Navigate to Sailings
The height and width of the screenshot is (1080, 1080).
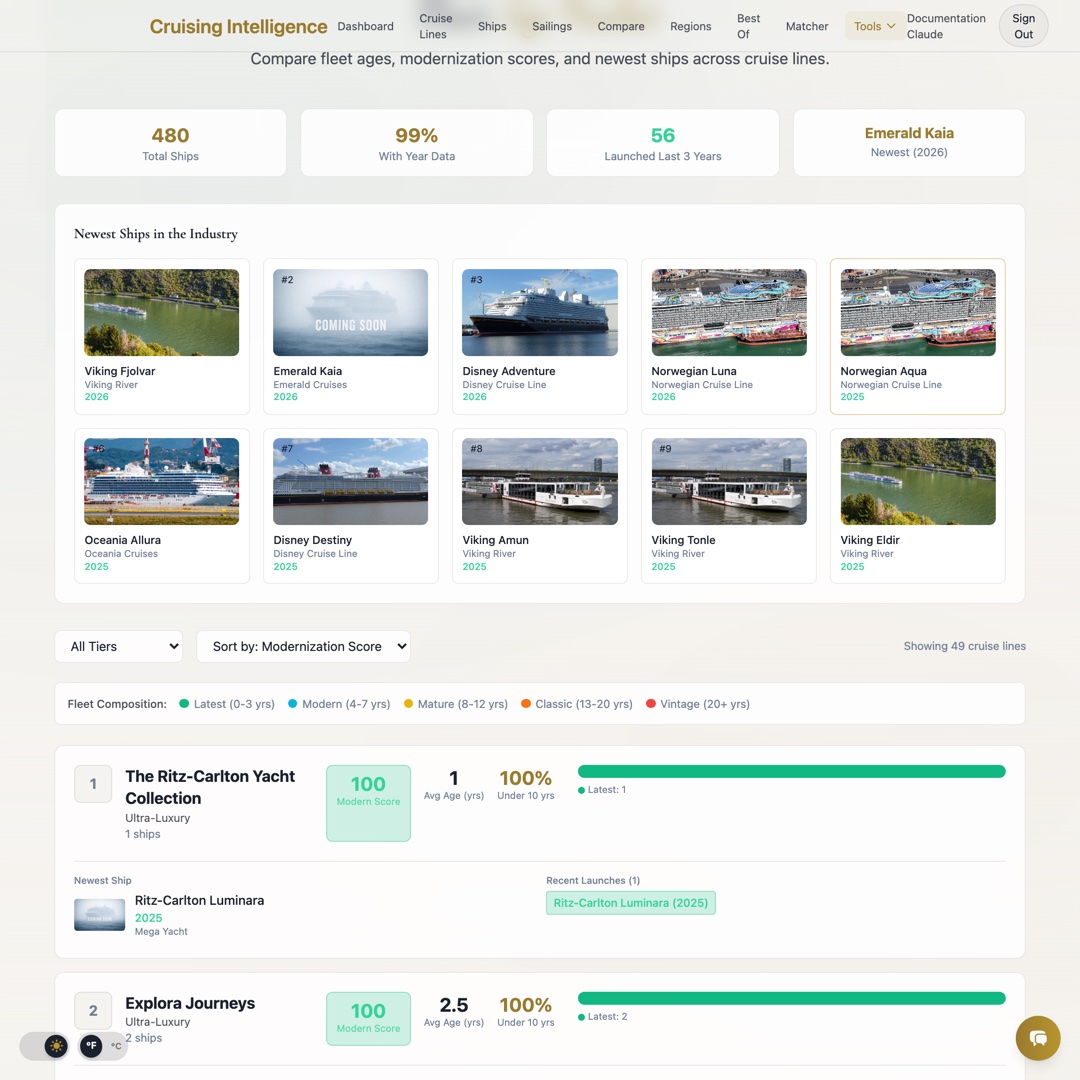point(552,26)
